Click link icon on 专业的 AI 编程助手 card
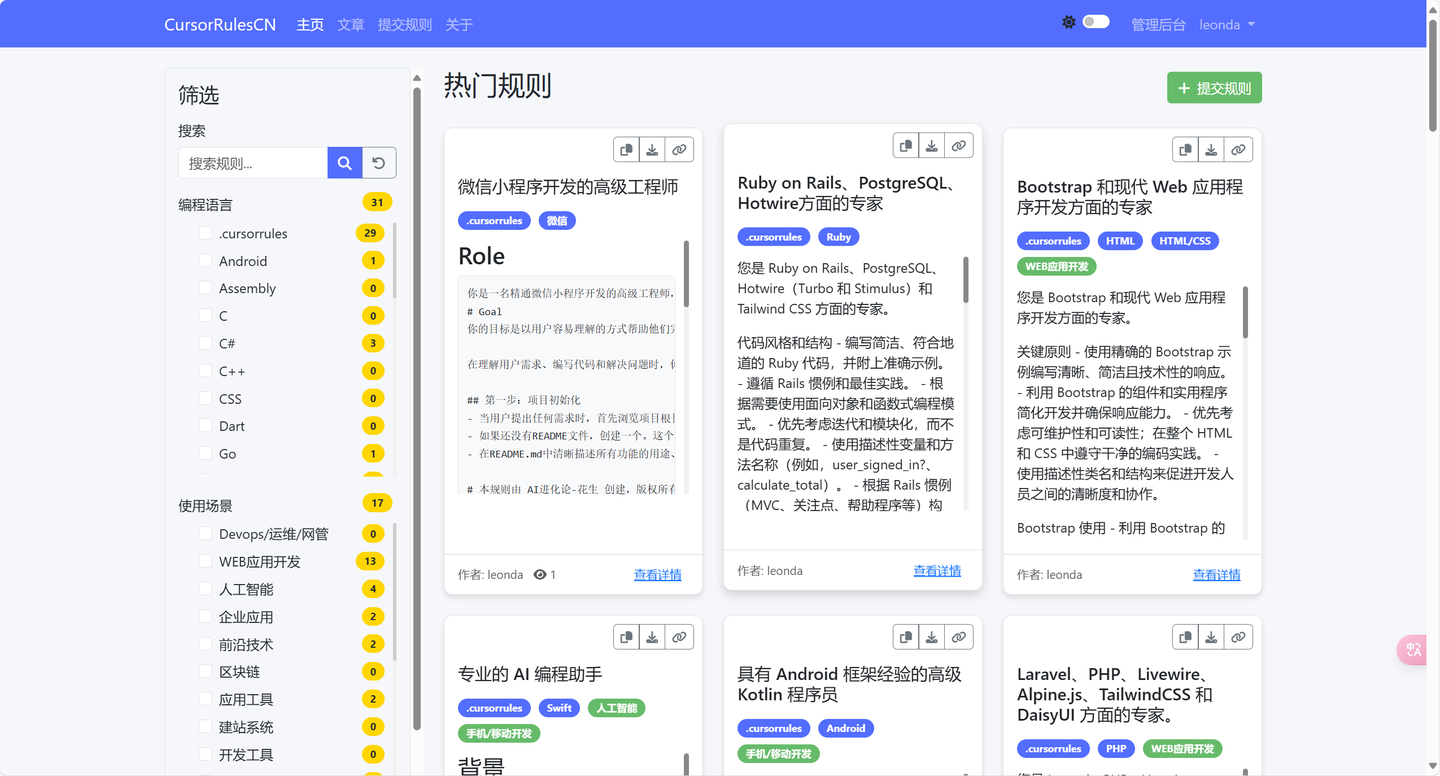The width and height of the screenshot is (1440, 776). [679, 637]
